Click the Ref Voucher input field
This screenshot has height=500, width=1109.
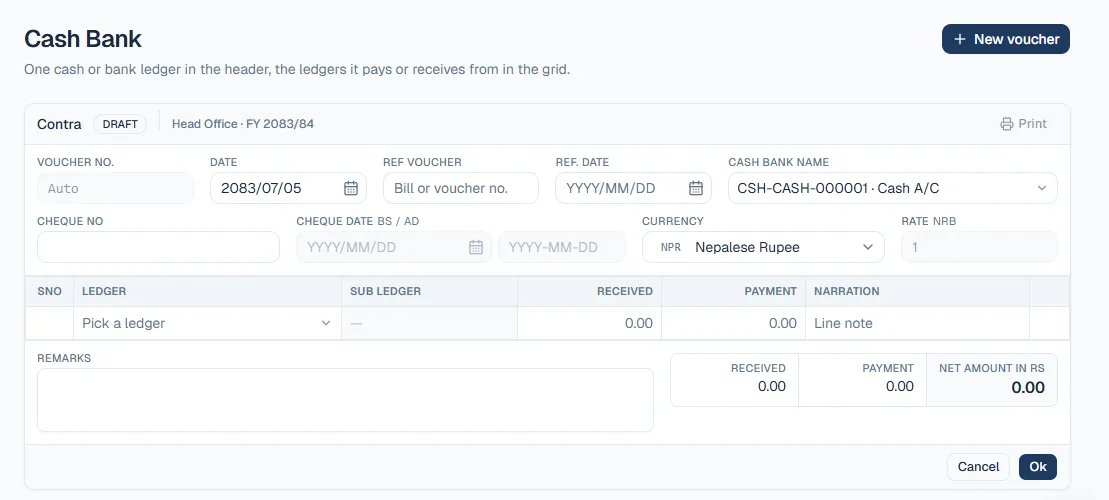pyautogui.click(x=460, y=188)
